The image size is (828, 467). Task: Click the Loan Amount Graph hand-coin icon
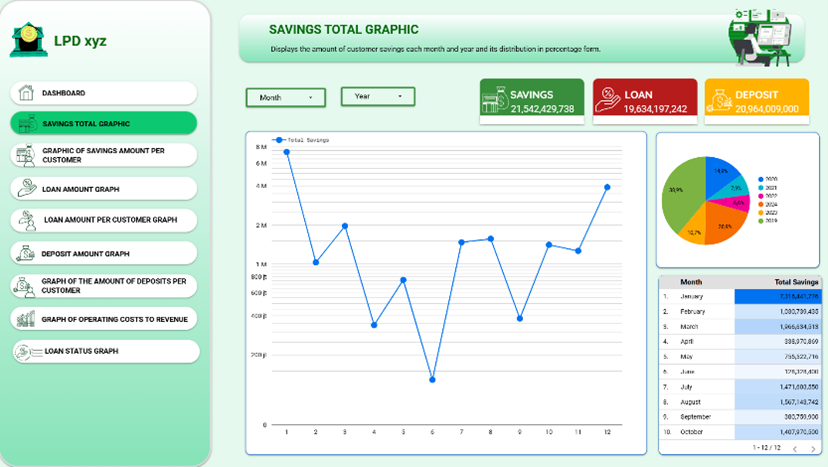[x=27, y=188]
